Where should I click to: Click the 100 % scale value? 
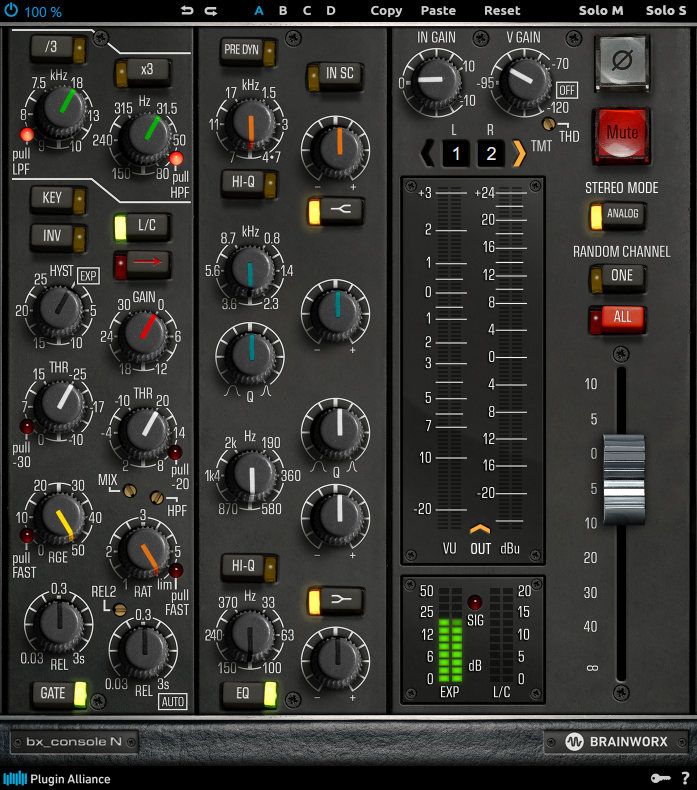[x=43, y=12]
